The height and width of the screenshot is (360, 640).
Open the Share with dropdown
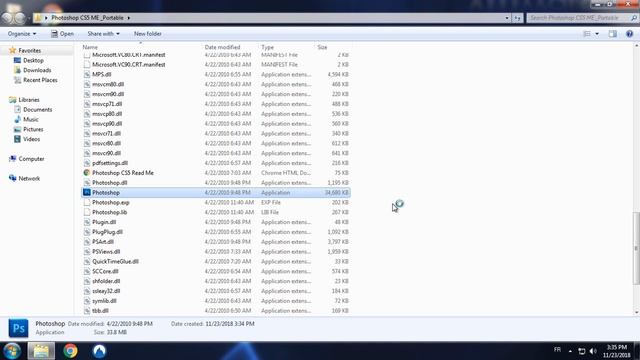pyautogui.click(x=103, y=34)
